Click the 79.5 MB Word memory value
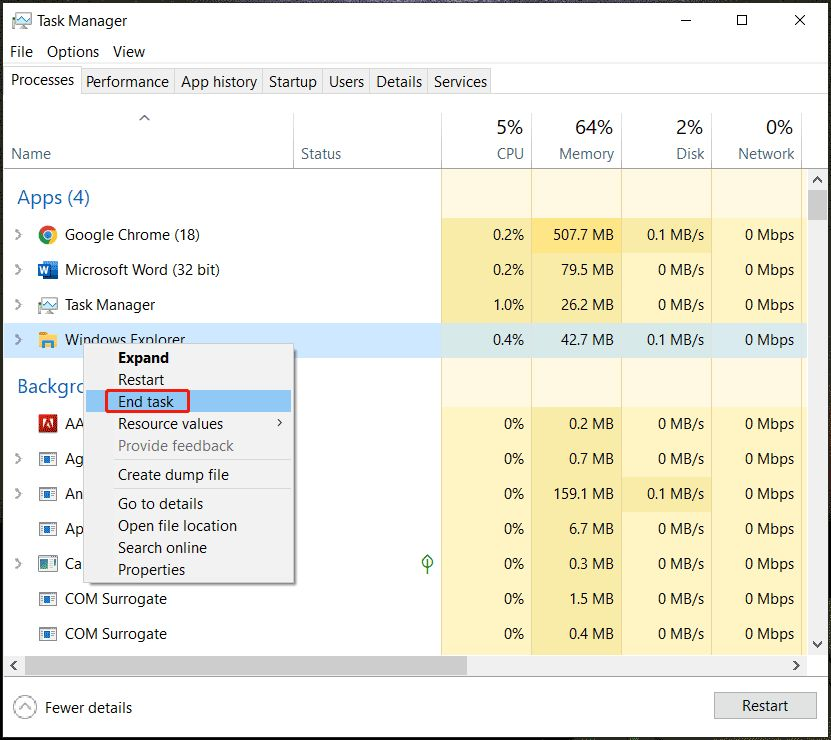Viewport: 831px width, 740px height. pyautogui.click(x=587, y=270)
